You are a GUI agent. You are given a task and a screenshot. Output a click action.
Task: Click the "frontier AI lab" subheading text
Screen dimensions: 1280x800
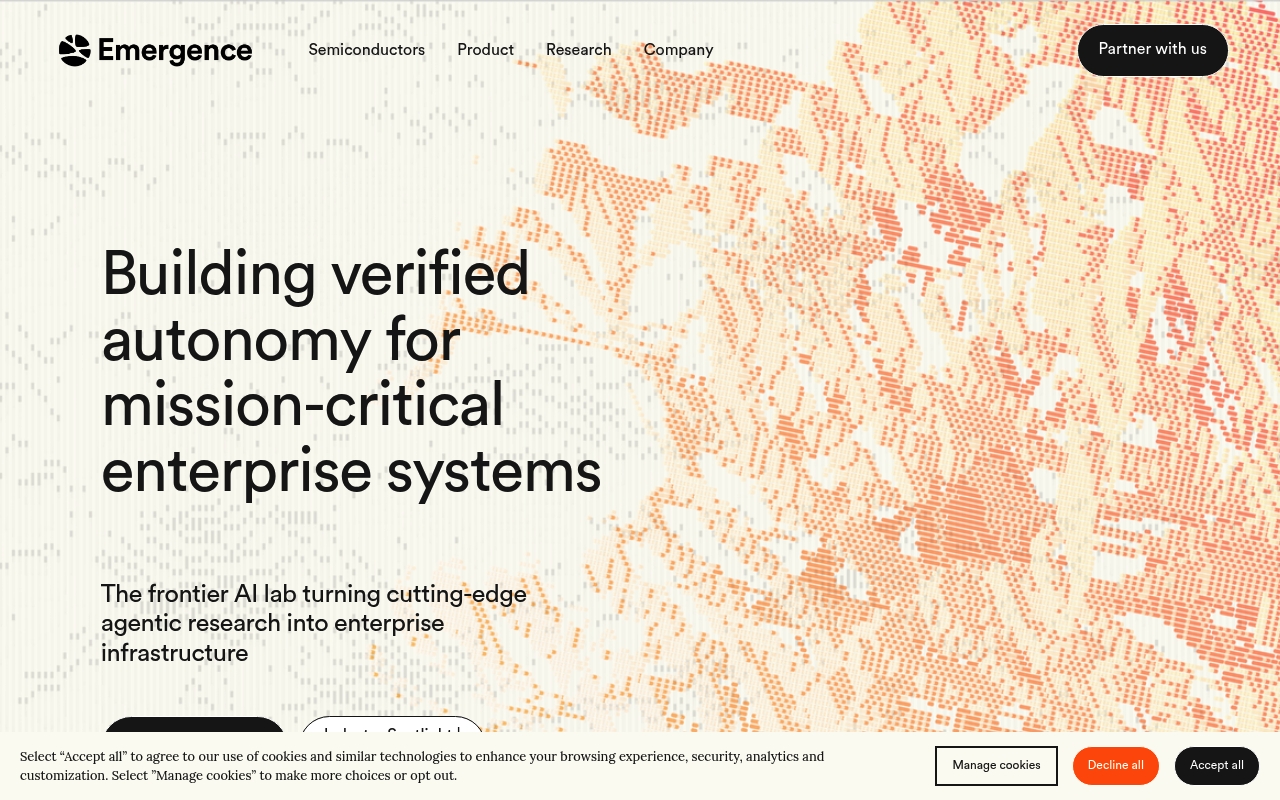[314, 623]
